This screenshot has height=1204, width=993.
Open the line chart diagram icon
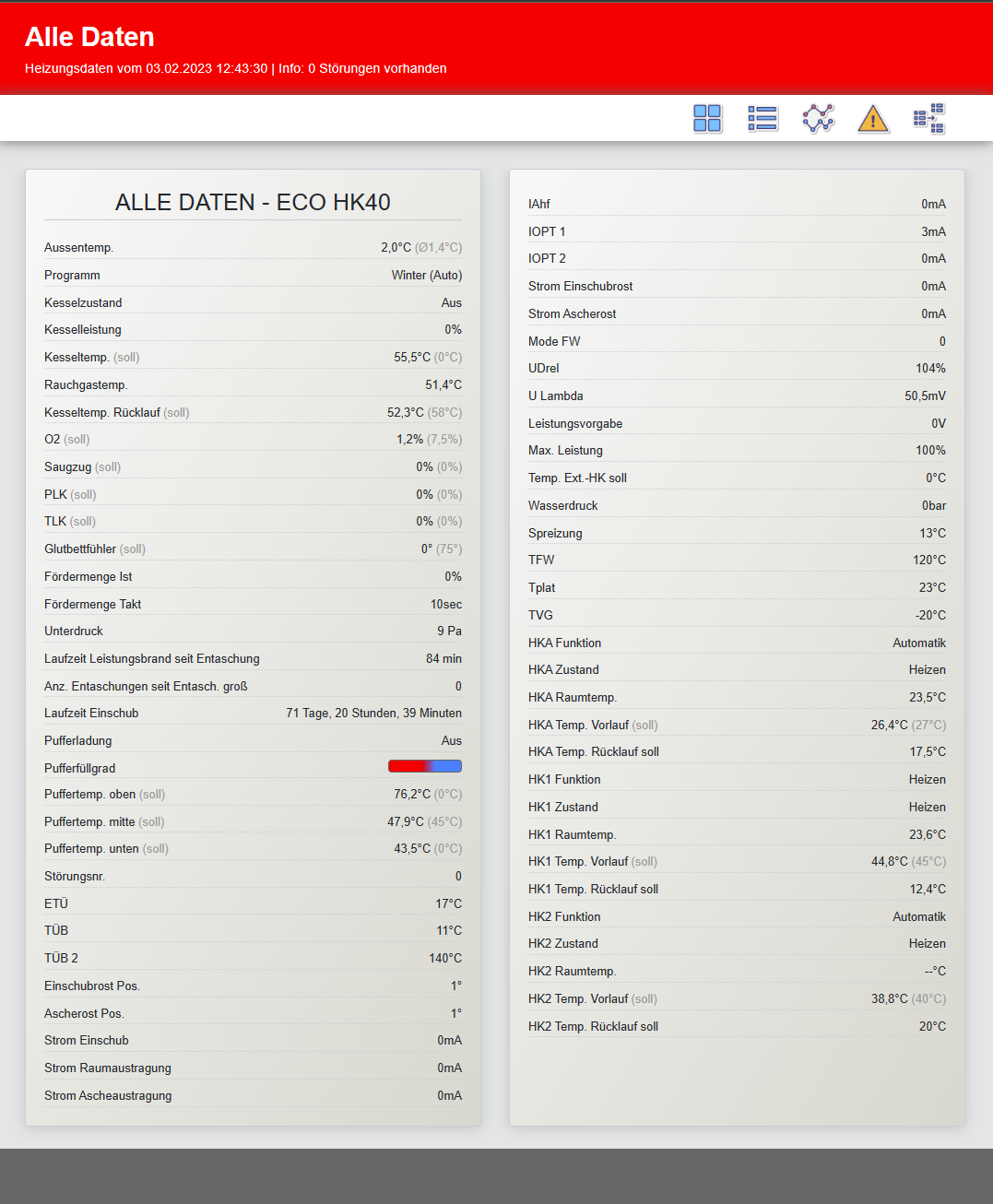tap(818, 118)
